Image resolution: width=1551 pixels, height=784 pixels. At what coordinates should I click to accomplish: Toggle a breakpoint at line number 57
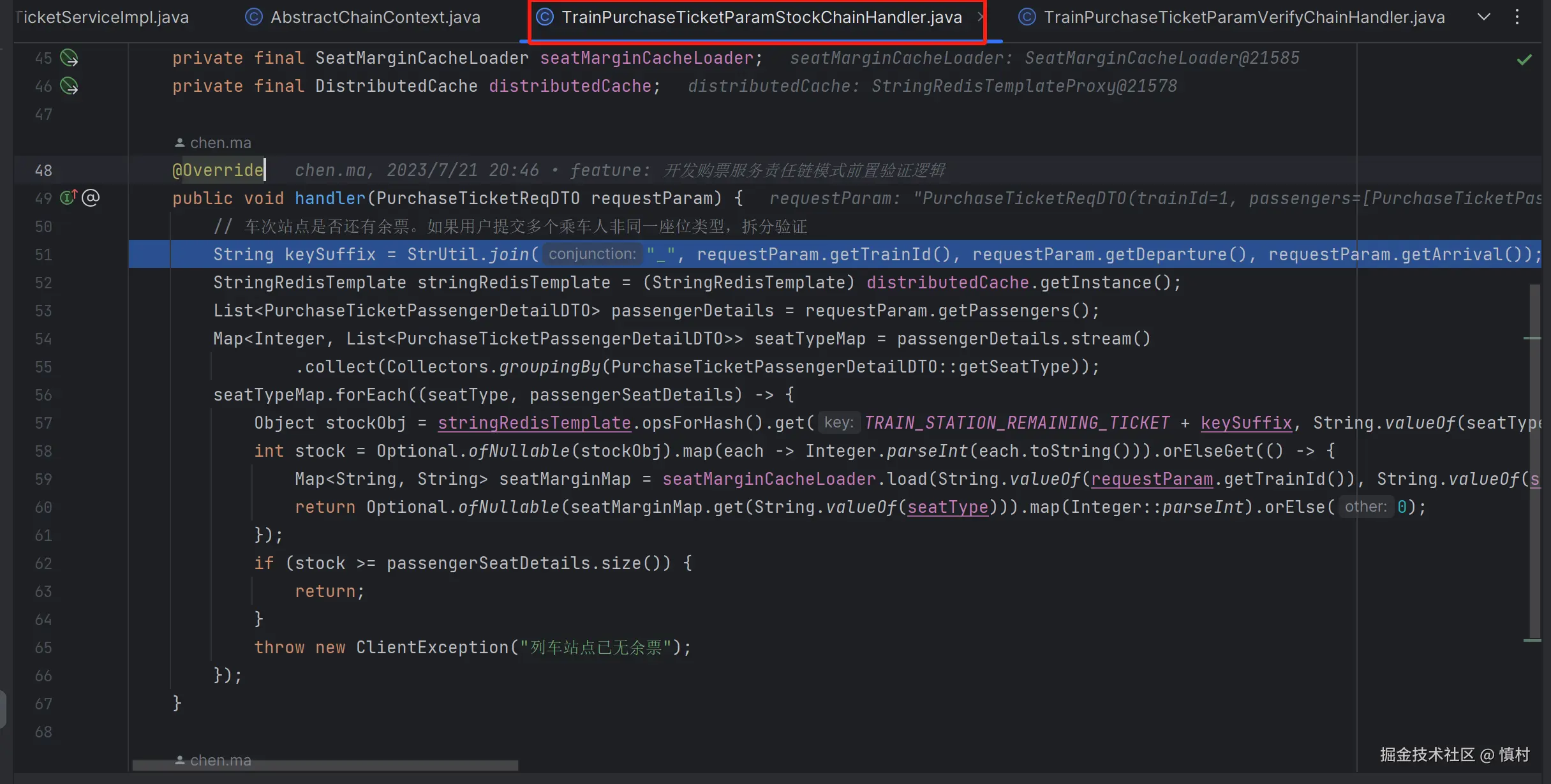[43, 423]
